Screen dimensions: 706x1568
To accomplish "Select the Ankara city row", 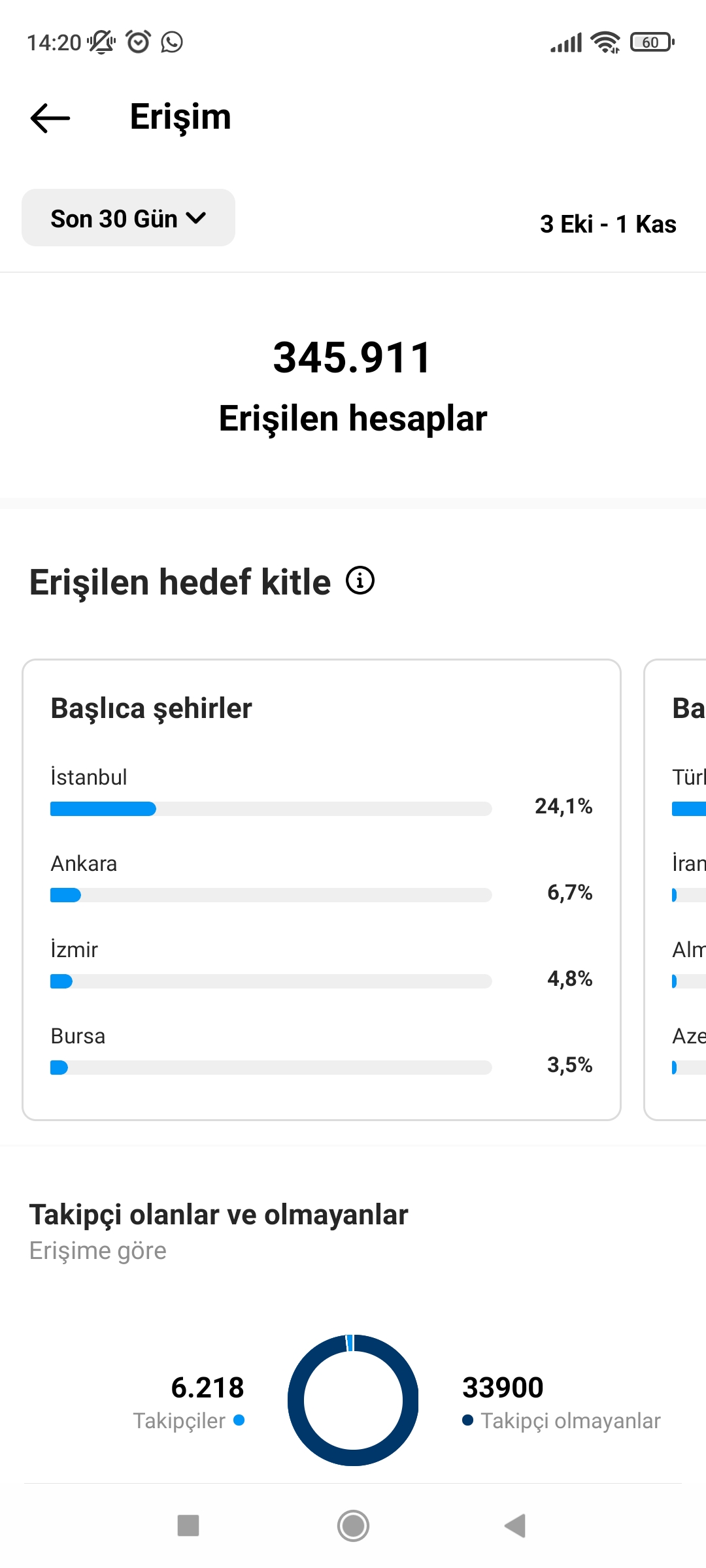I will [322, 878].
